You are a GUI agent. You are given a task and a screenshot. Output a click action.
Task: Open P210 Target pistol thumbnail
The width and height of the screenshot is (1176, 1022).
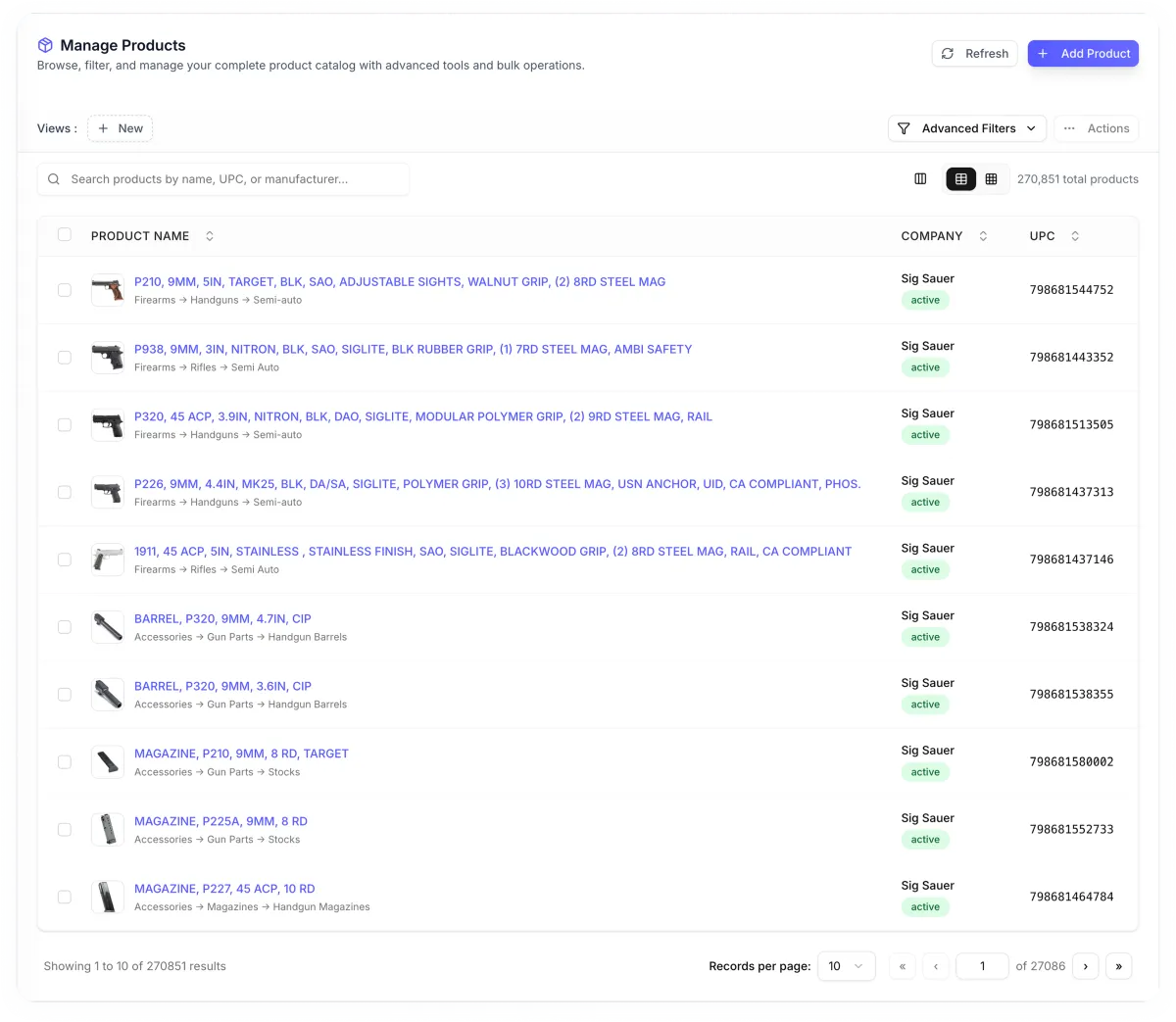(x=108, y=290)
